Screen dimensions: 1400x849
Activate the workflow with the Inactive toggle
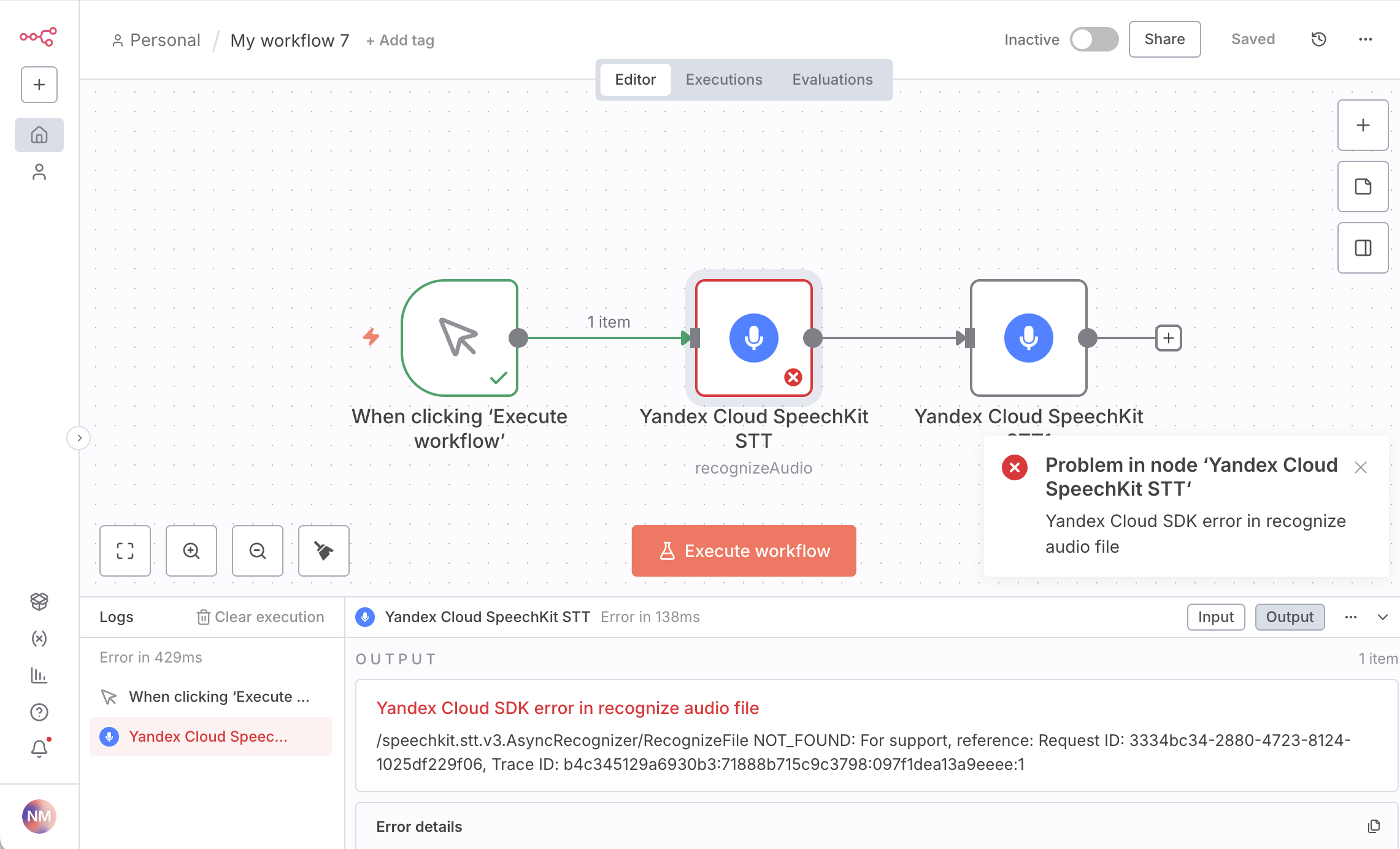tap(1094, 39)
